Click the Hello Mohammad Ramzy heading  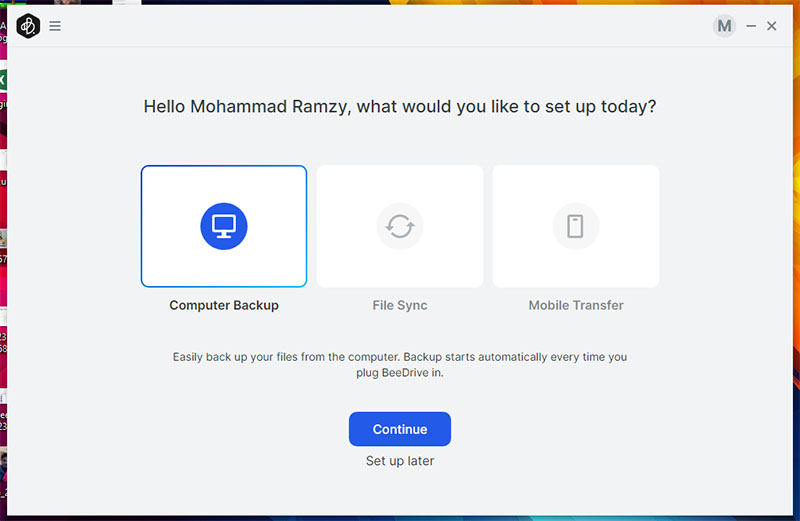point(400,106)
